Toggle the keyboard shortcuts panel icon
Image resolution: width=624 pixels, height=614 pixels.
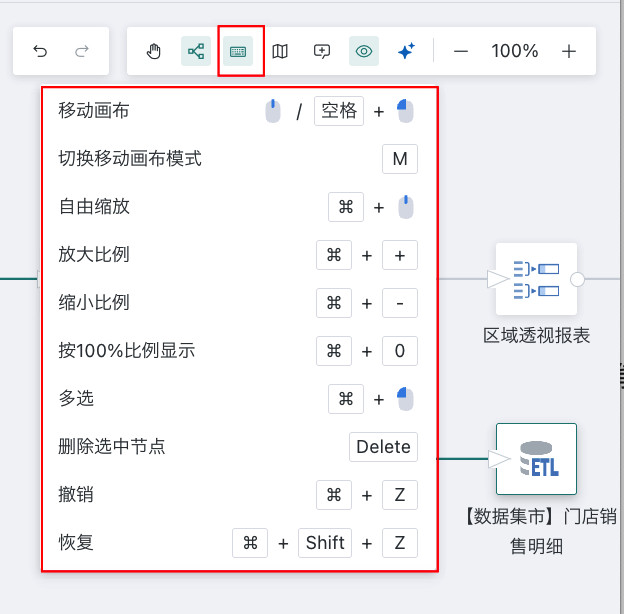point(238,51)
